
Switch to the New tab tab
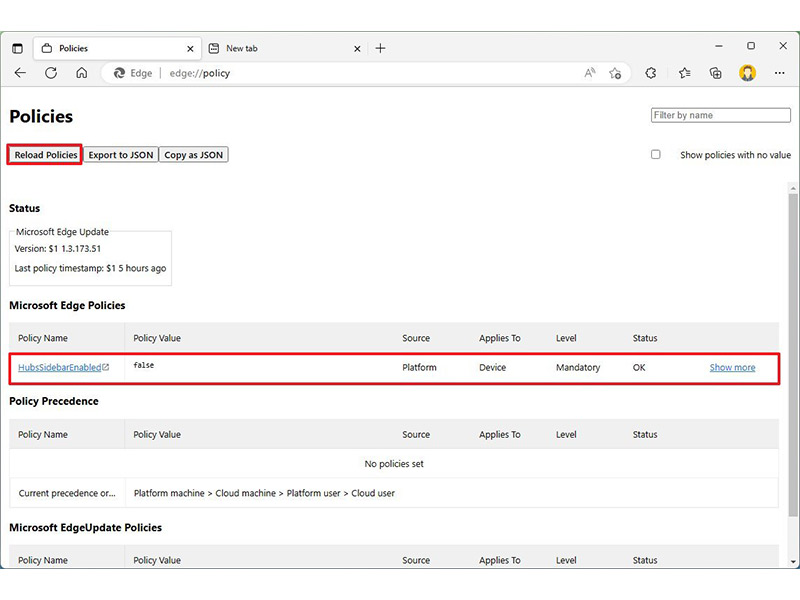coord(286,48)
